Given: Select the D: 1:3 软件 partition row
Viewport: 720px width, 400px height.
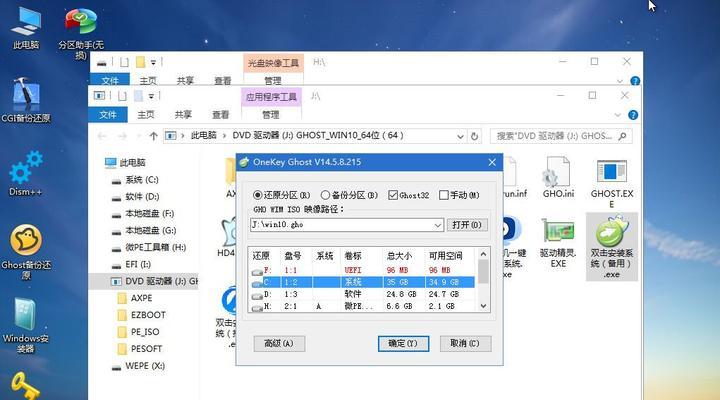Looking at the screenshot, I should [x=363, y=294].
